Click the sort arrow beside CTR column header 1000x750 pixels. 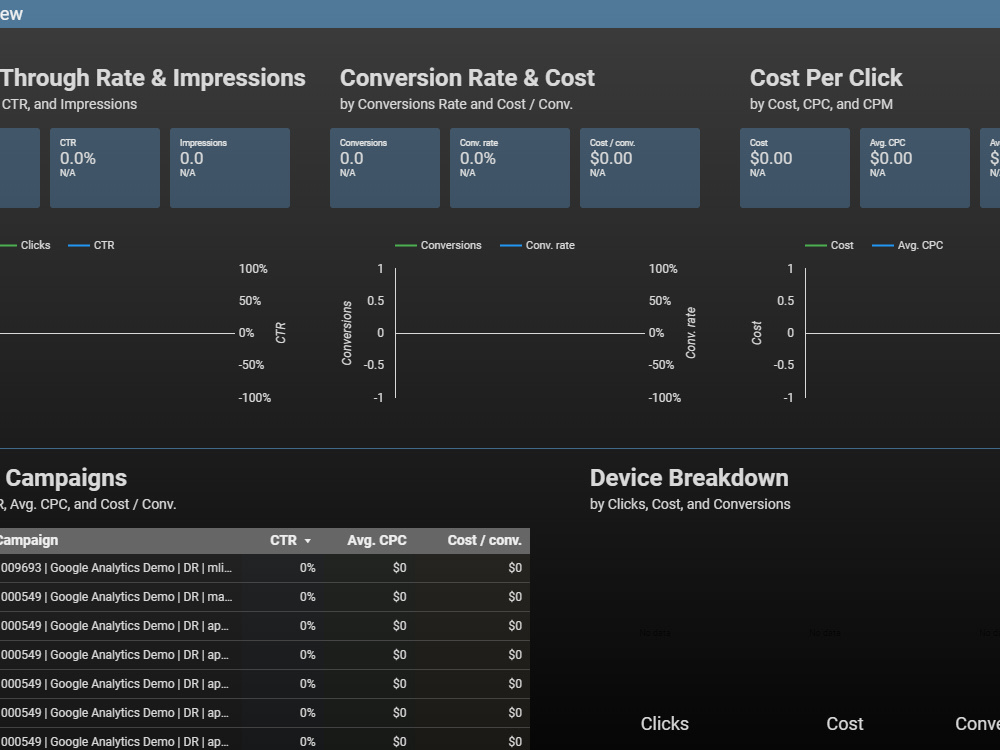(307, 541)
